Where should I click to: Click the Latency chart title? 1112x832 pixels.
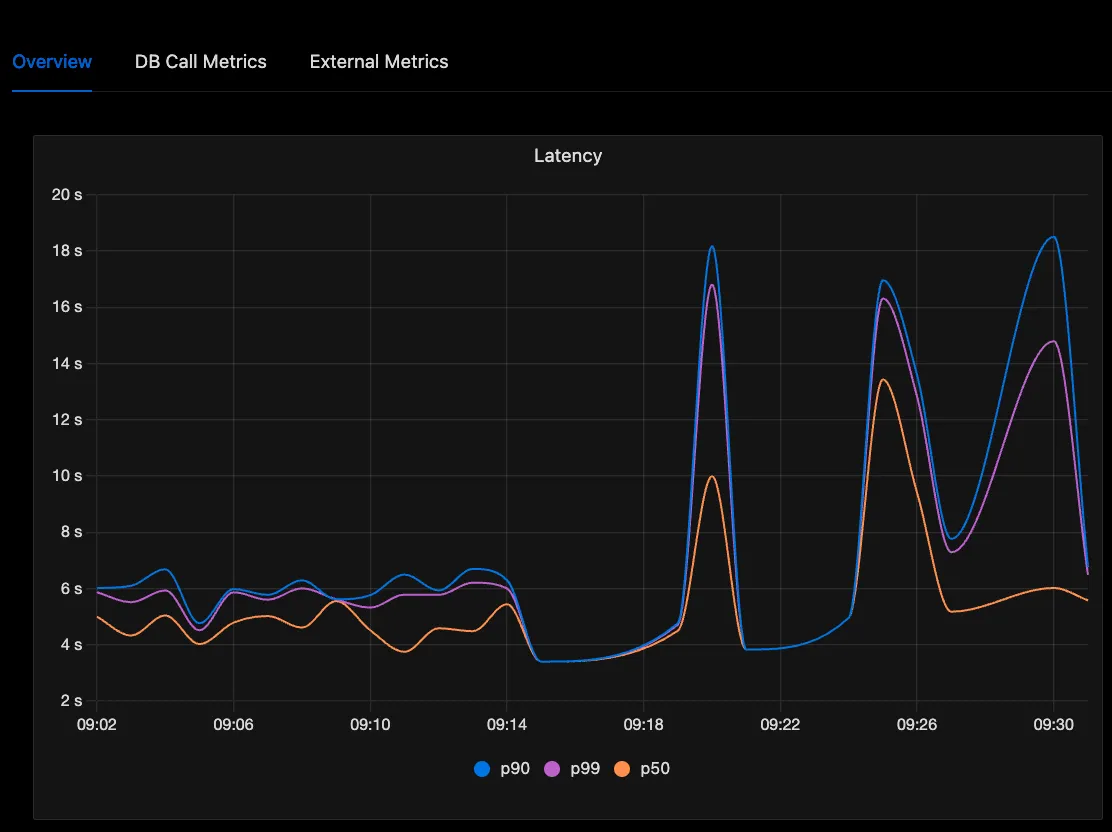coord(568,155)
